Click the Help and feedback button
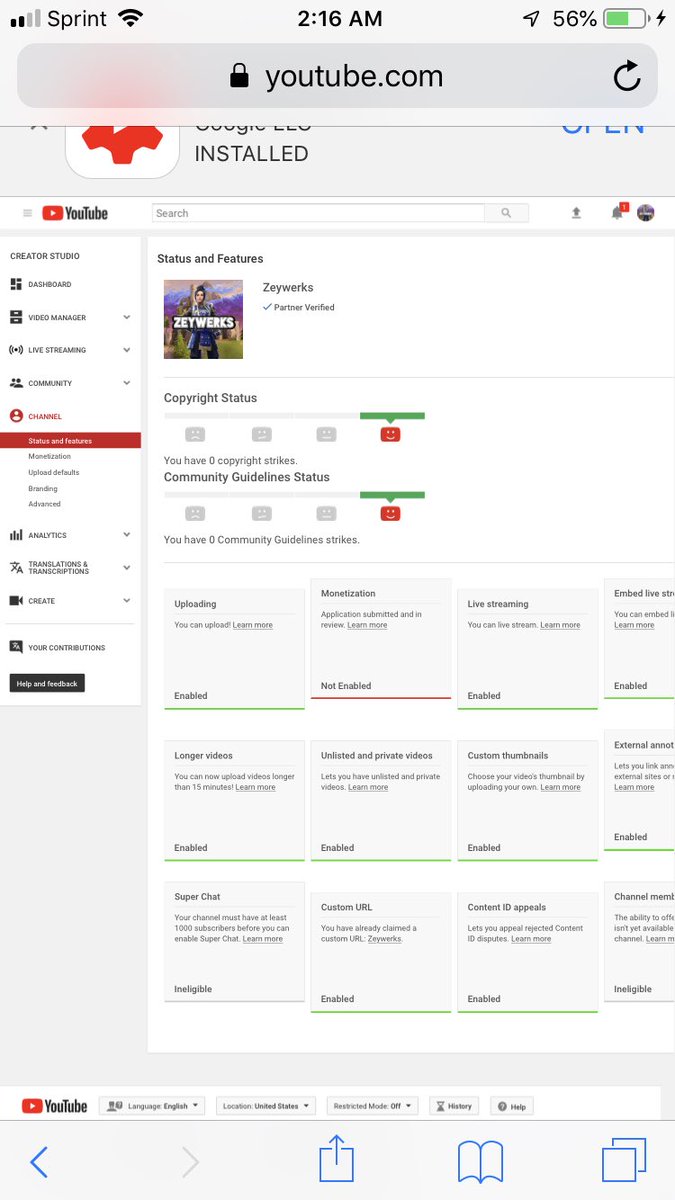The image size is (675, 1200). (x=47, y=683)
